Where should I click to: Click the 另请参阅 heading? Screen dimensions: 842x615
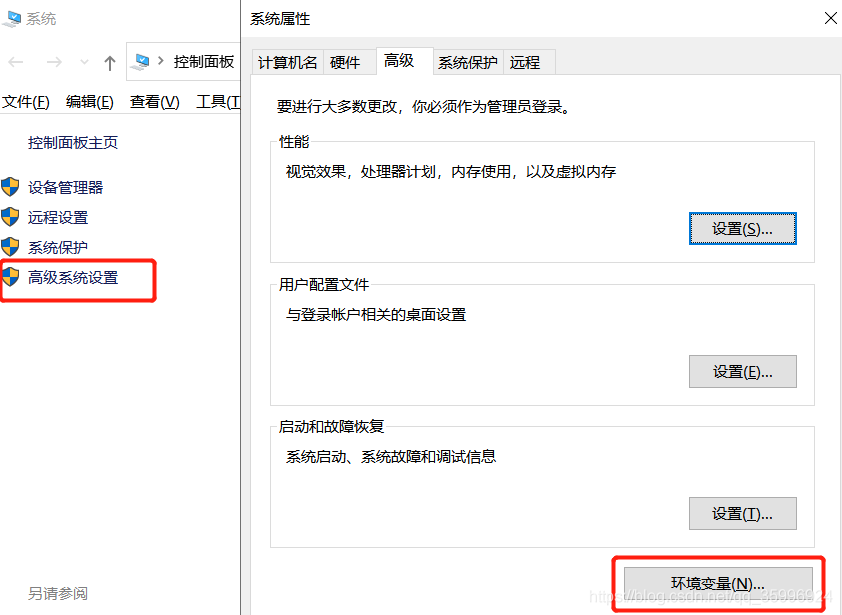[x=57, y=594]
